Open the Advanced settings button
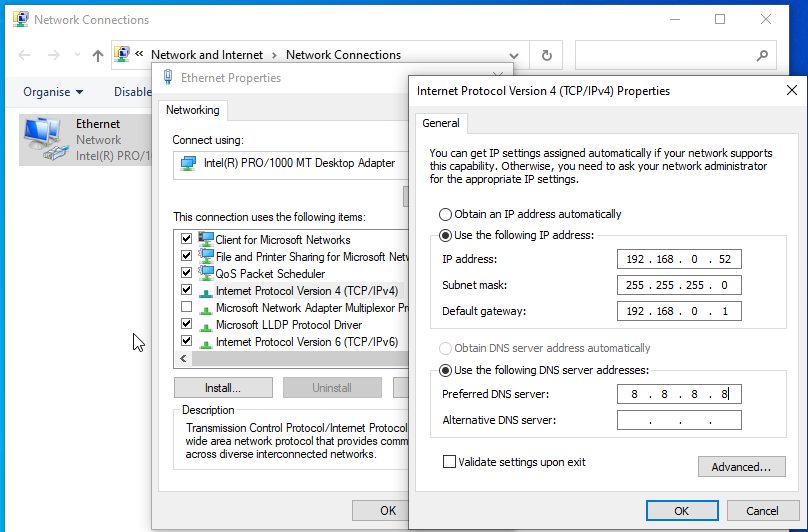The width and height of the screenshot is (808, 532). [741, 467]
